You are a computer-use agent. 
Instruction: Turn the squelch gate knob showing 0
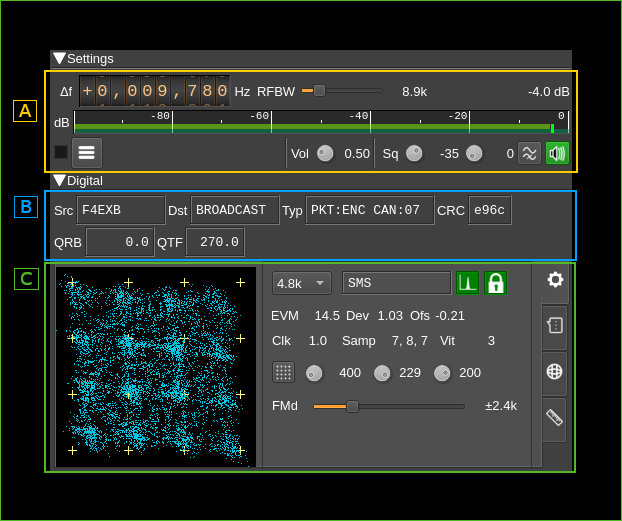pos(474,154)
